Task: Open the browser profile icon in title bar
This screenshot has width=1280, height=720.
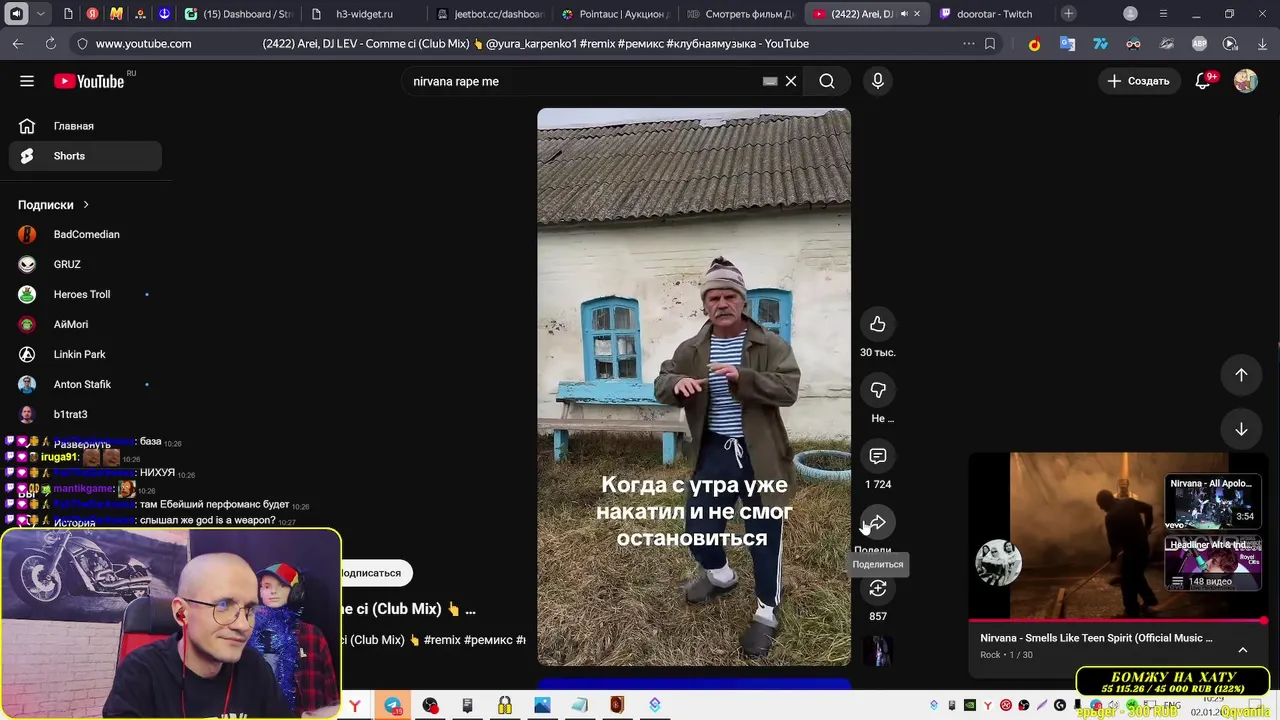Action: pos(1130,14)
